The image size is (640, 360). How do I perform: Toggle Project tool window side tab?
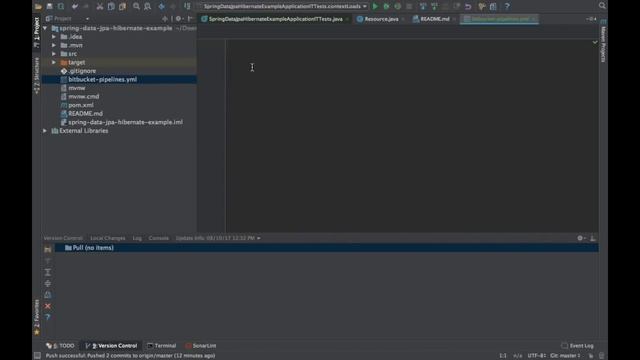pos(37,32)
